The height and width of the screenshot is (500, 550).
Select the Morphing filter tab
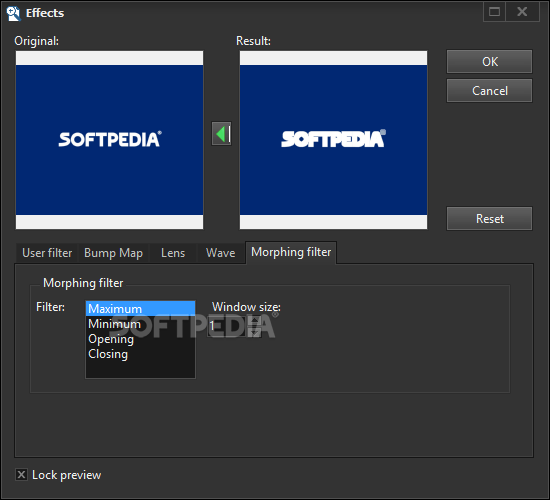[x=291, y=252]
